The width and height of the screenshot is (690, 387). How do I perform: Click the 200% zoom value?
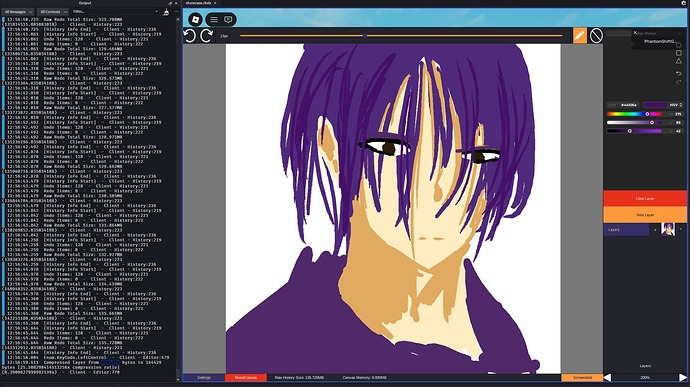[645, 378]
